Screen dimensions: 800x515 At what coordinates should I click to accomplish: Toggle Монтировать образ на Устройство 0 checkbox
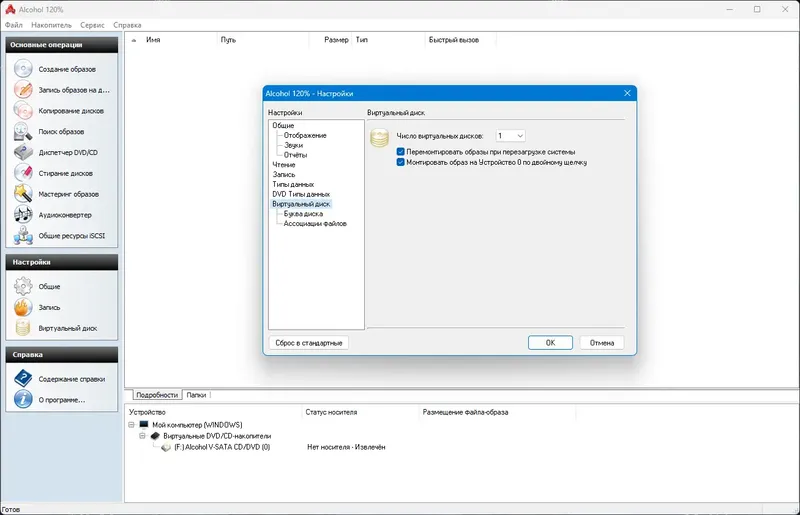401,162
